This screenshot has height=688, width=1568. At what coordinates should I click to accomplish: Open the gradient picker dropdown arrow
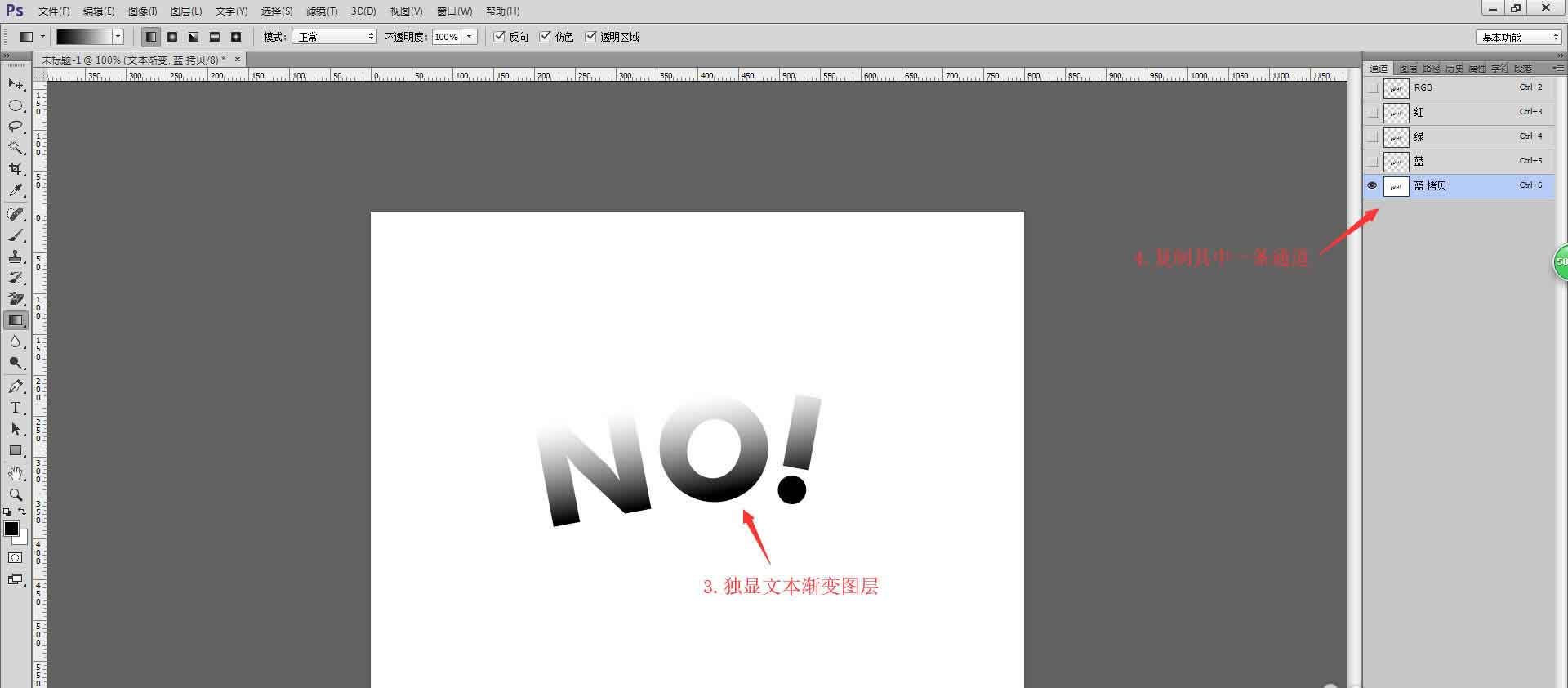click(118, 37)
